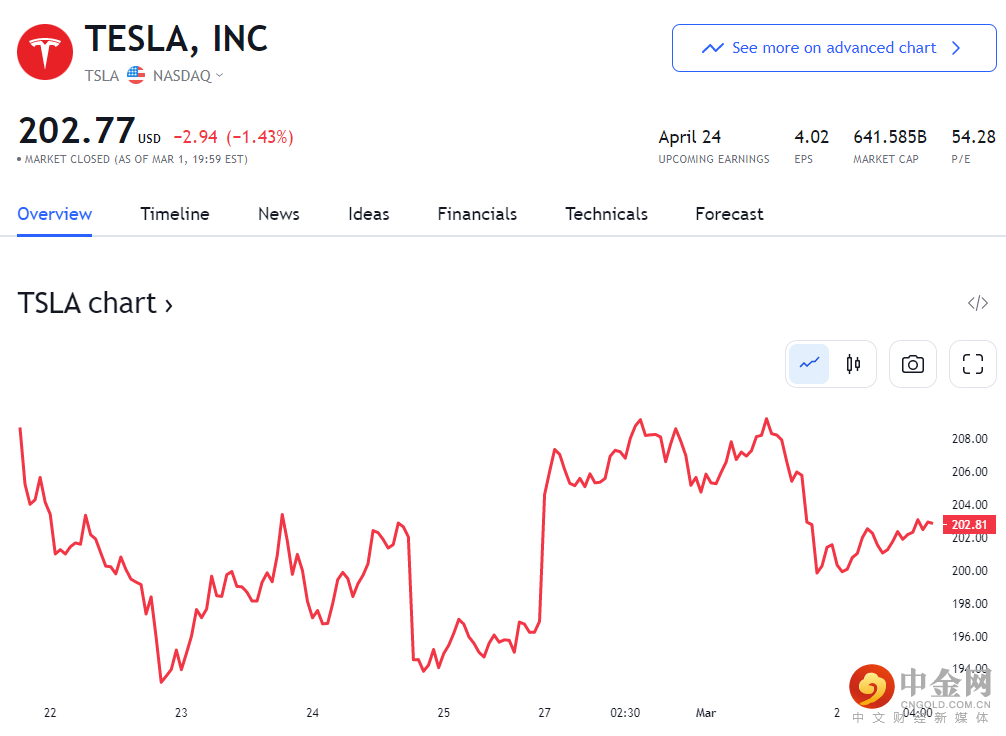Screen dimensions: 1006x736
Task: Open the Forecast tab
Action: pos(729,214)
